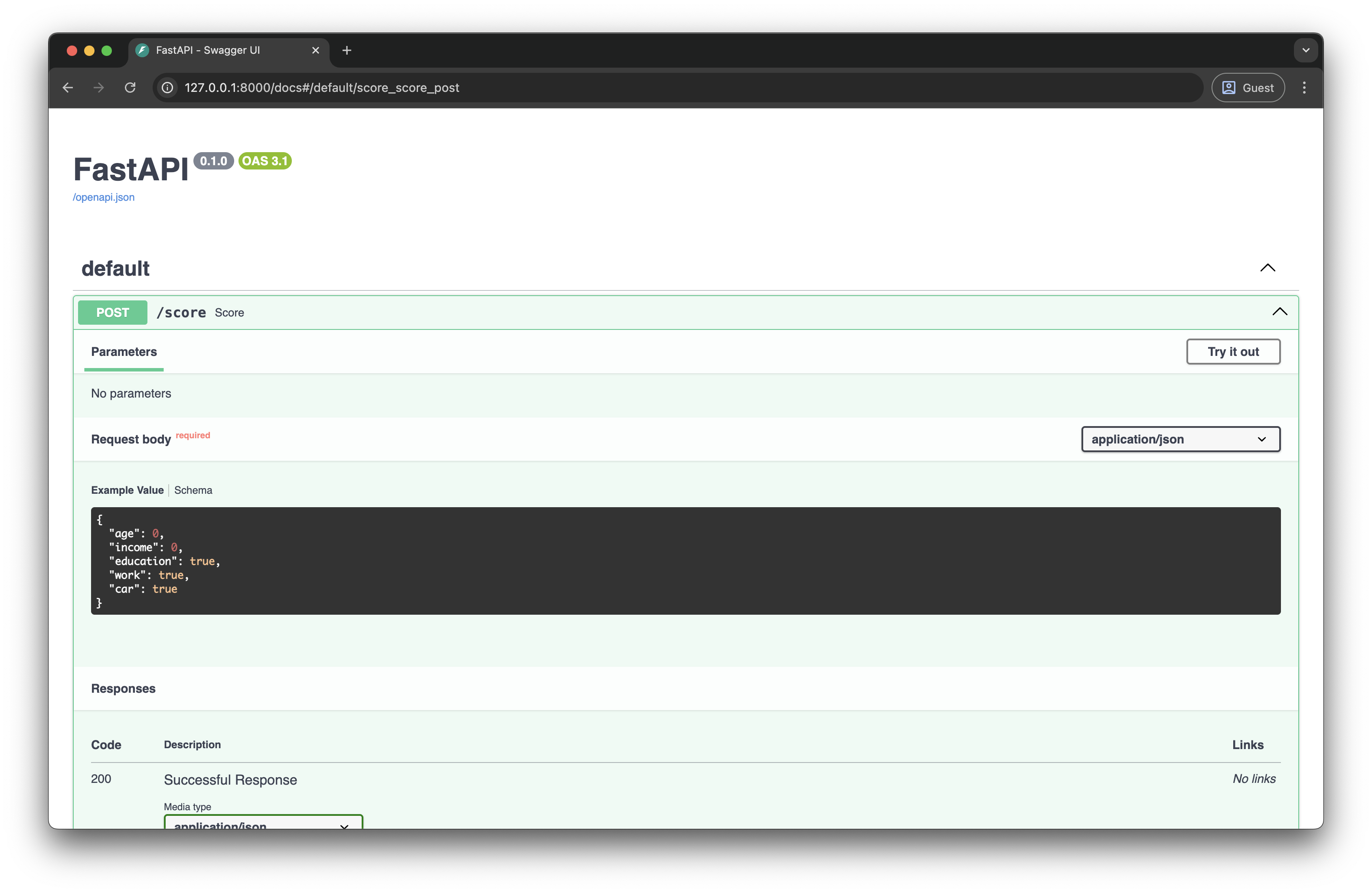This screenshot has width=1372, height=893.
Task: Click the default section heading
Action: tap(115, 268)
